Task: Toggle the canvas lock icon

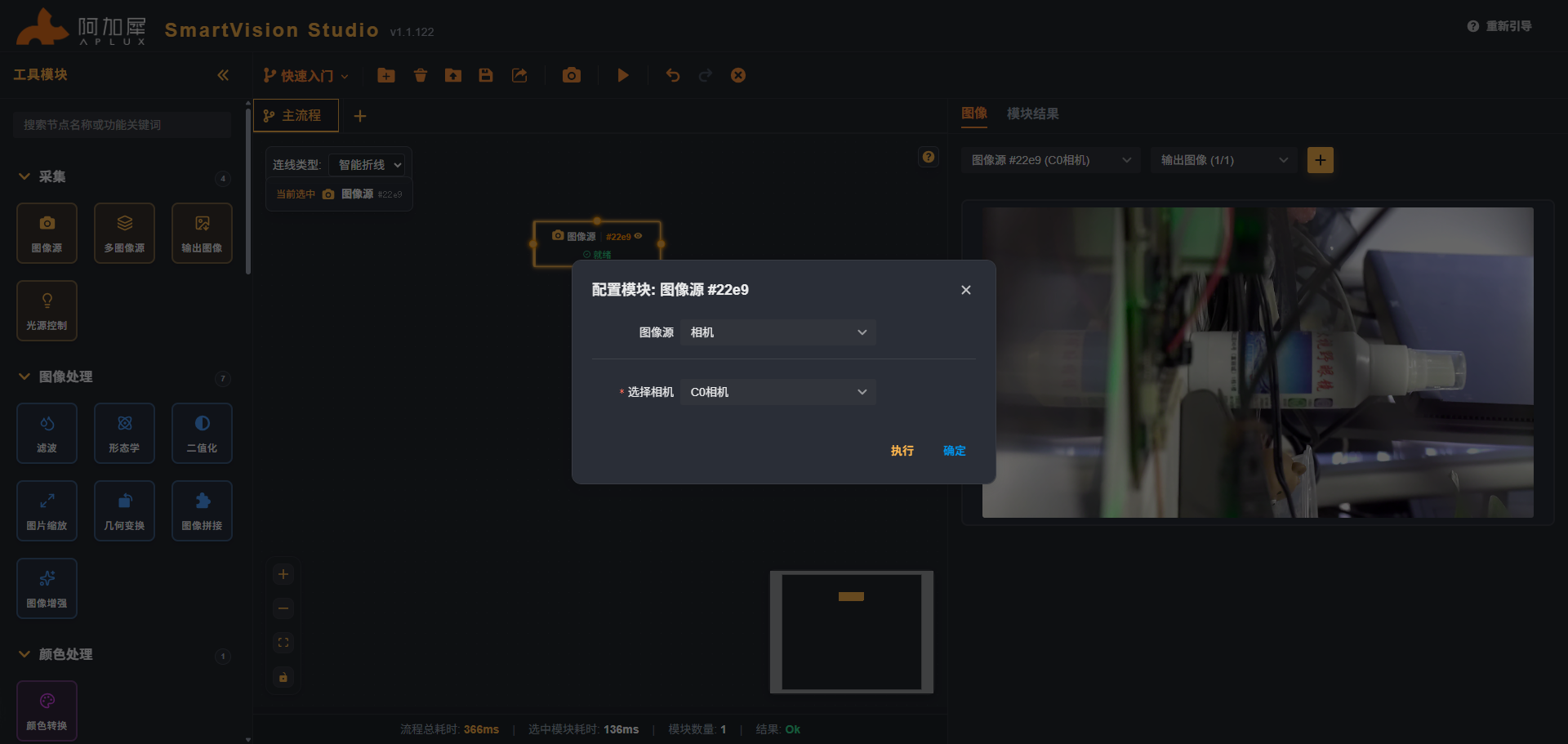Action: (283, 677)
